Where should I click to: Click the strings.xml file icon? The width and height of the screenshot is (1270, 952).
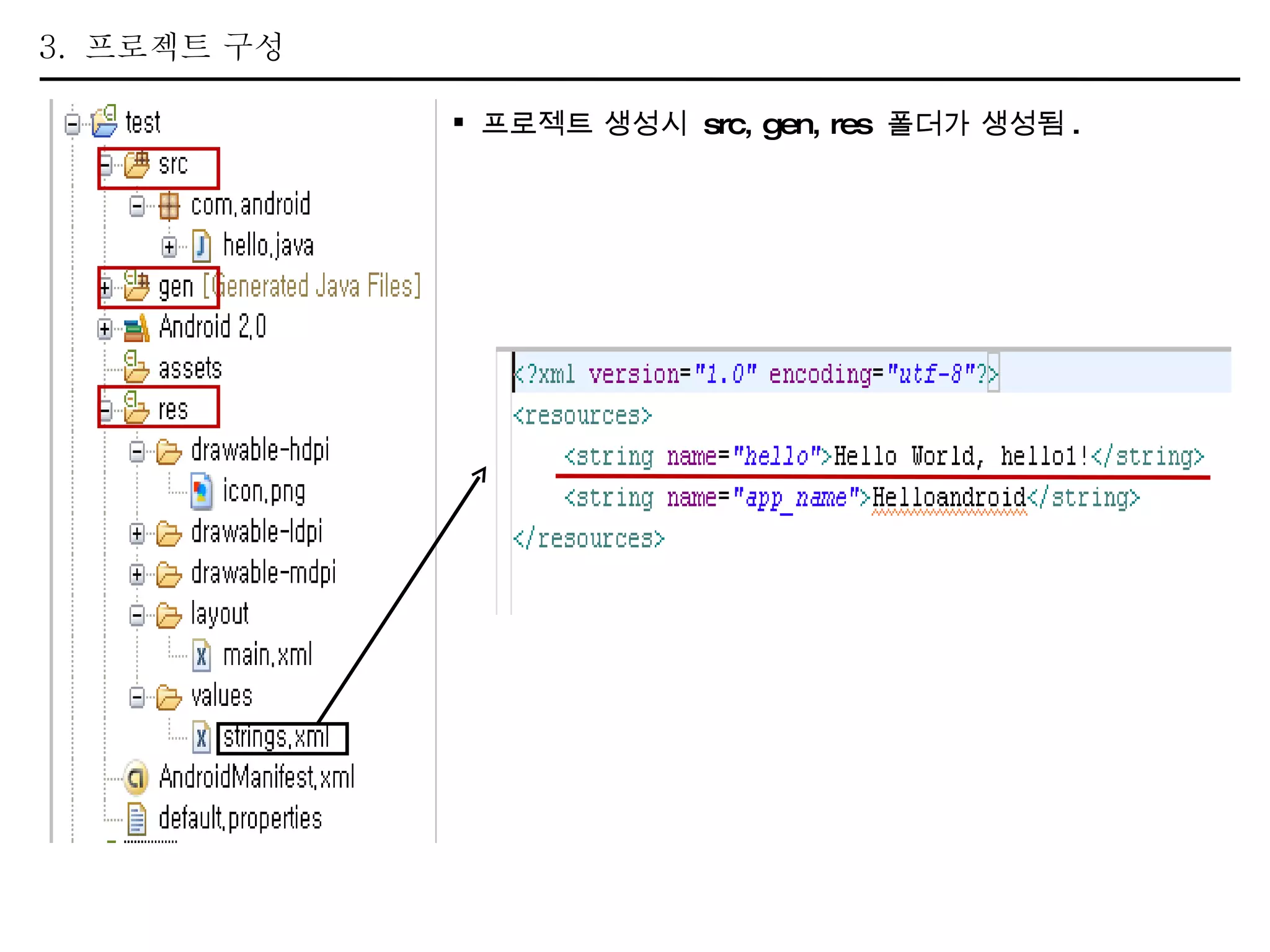(201, 738)
